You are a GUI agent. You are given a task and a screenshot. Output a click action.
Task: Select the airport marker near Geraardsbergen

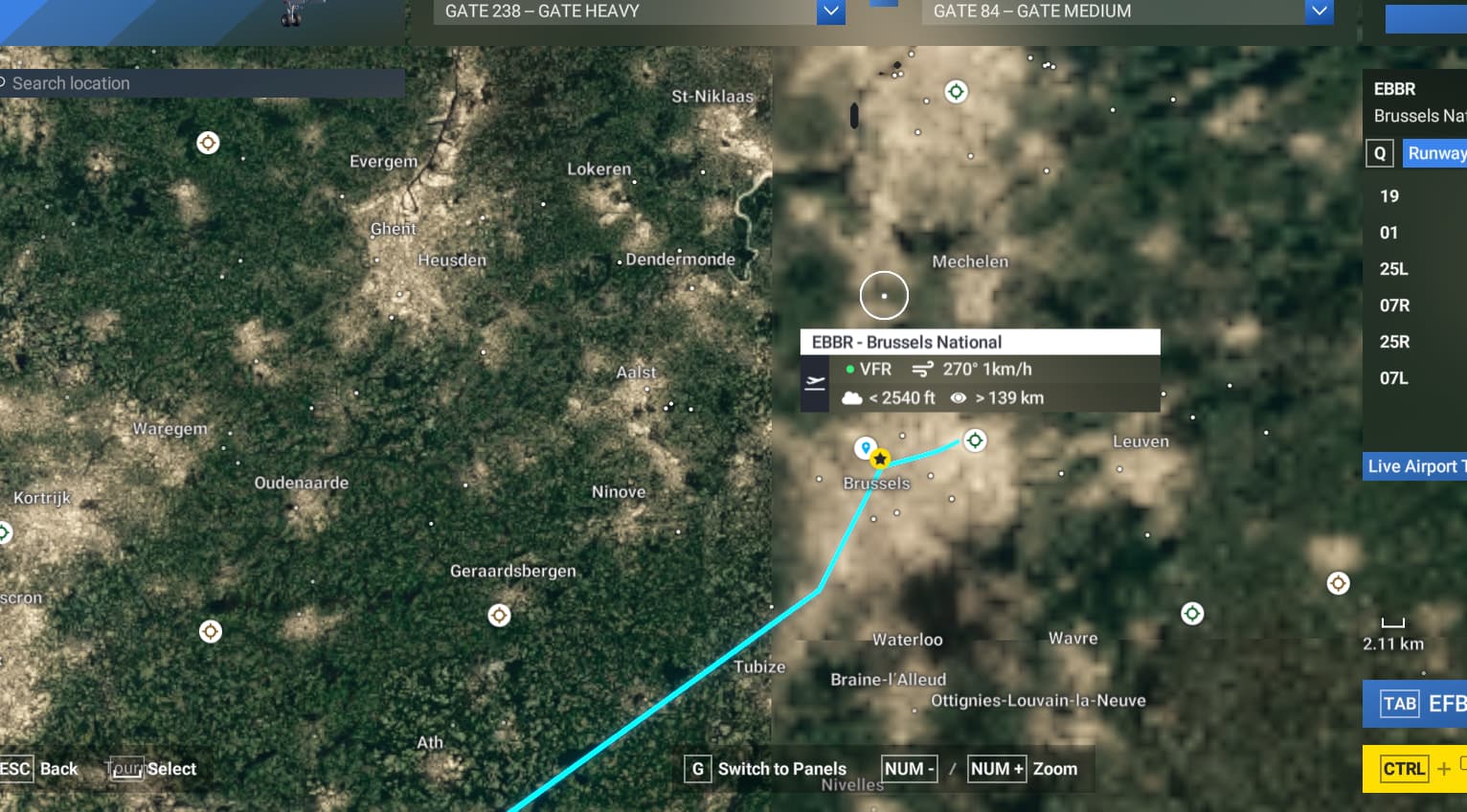coord(499,615)
